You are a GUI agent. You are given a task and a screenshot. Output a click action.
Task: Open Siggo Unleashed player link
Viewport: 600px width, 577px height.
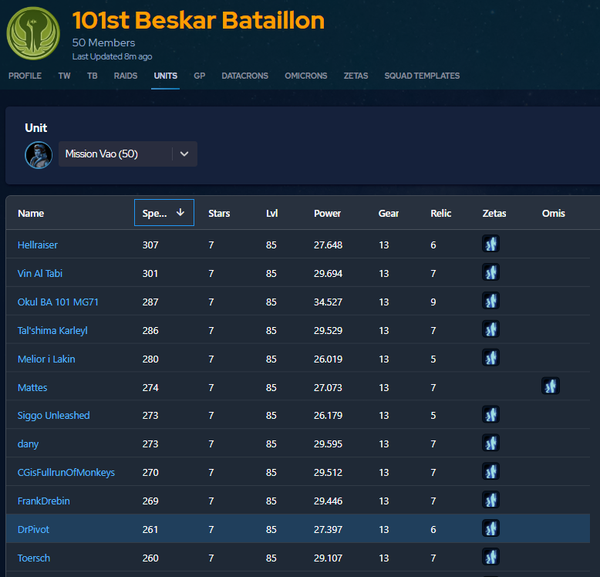pyautogui.click(x=53, y=416)
